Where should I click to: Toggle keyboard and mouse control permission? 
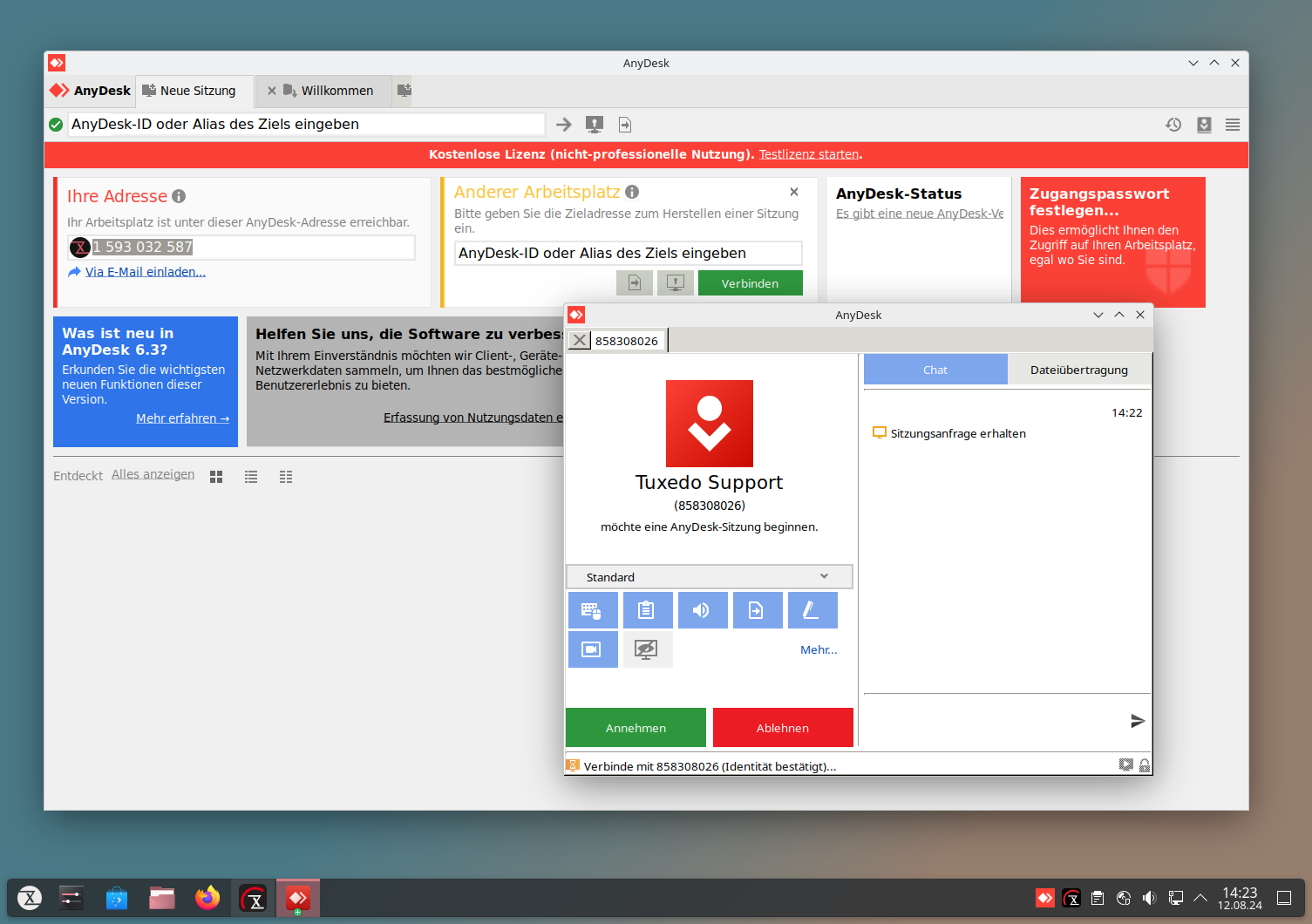pos(593,610)
